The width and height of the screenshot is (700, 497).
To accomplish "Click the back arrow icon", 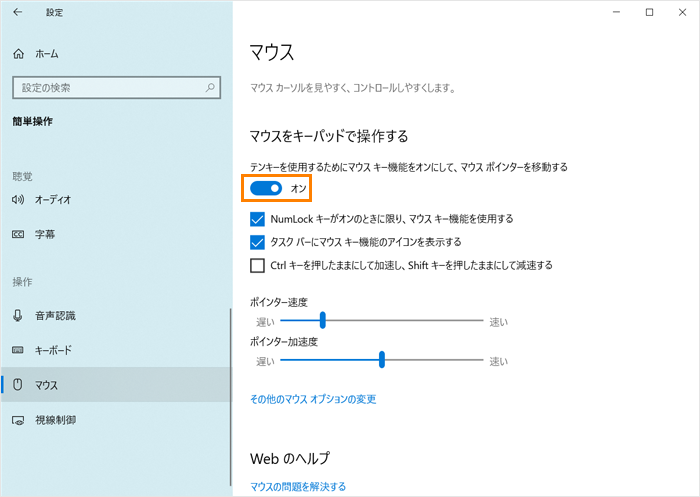I will 18,13.
